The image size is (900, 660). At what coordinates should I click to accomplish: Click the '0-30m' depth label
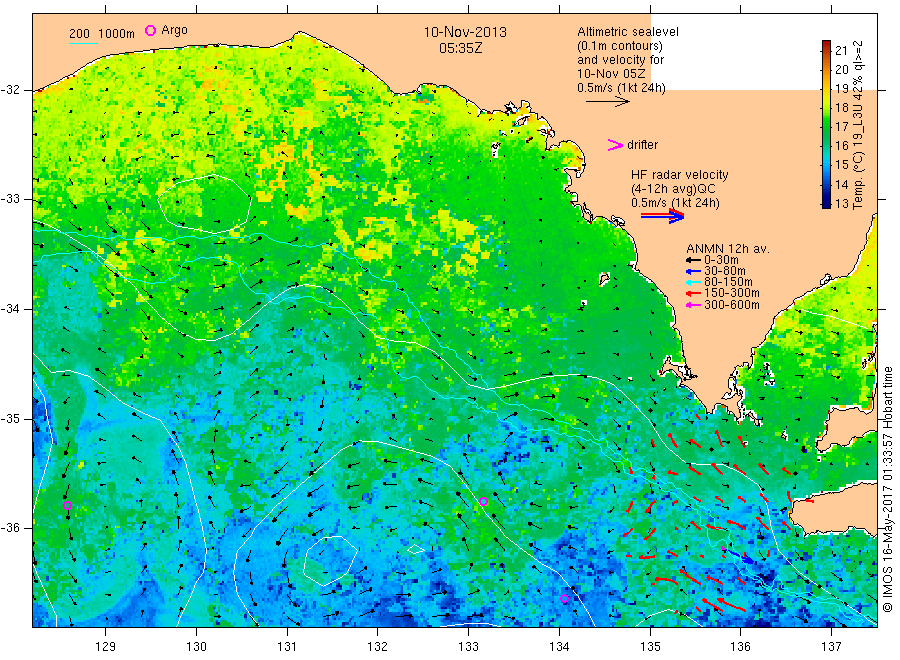721,260
